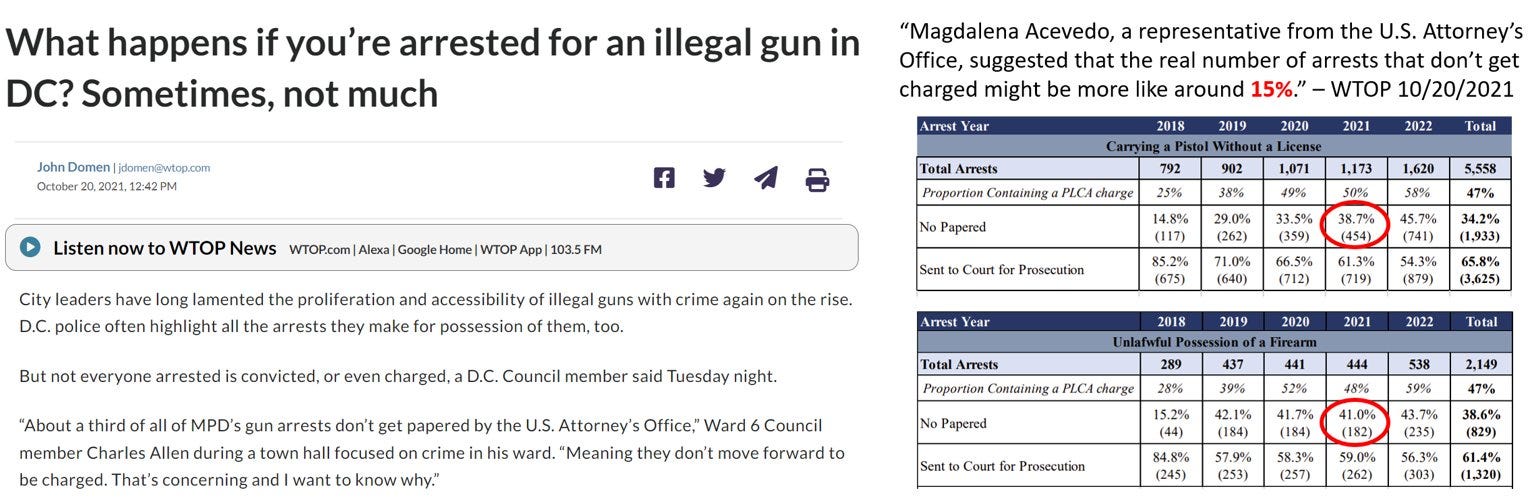Click the 5,558 total arrests cell
This screenshot has width=1528, height=499.
pyautogui.click(x=1479, y=169)
